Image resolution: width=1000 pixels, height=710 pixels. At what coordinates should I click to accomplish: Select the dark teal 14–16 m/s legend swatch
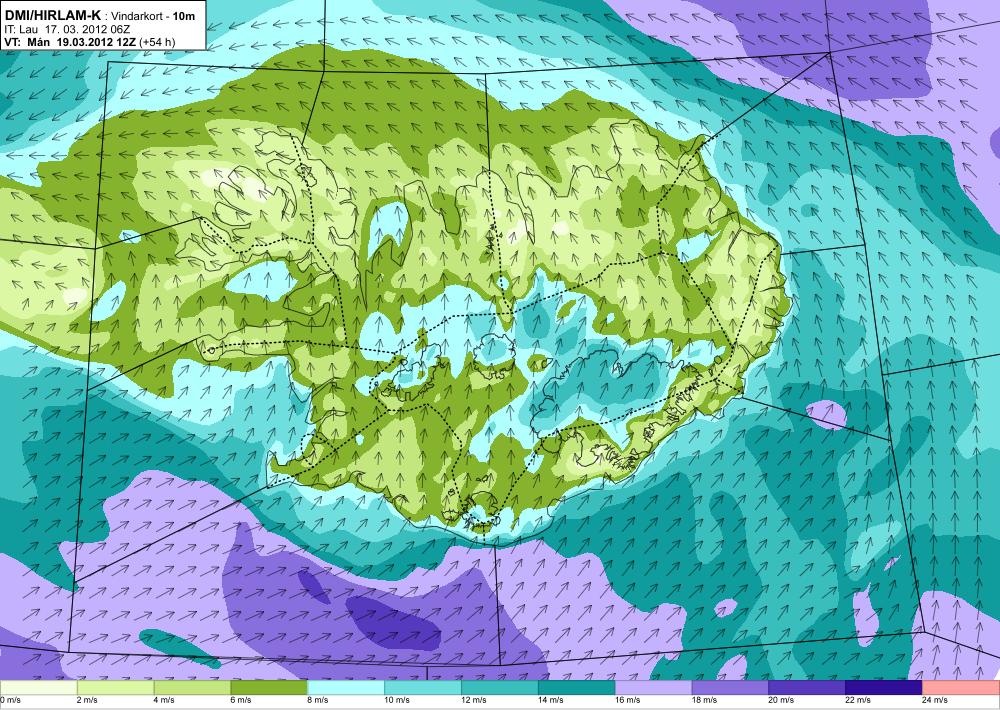coord(577,688)
